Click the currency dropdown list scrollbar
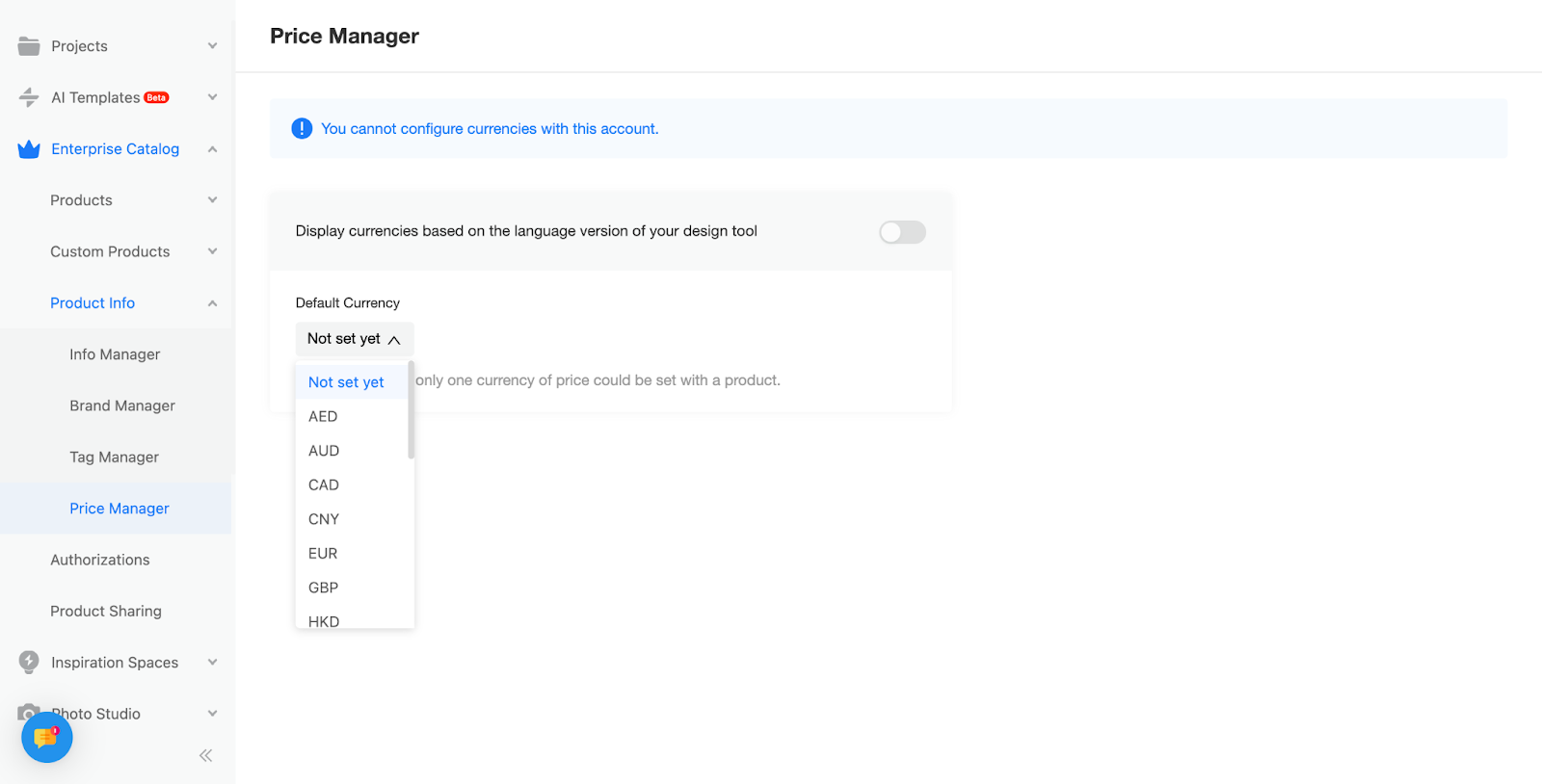The width and height of the screenshot is (1542, 784). pyautogui.click(x=411, y=411)
